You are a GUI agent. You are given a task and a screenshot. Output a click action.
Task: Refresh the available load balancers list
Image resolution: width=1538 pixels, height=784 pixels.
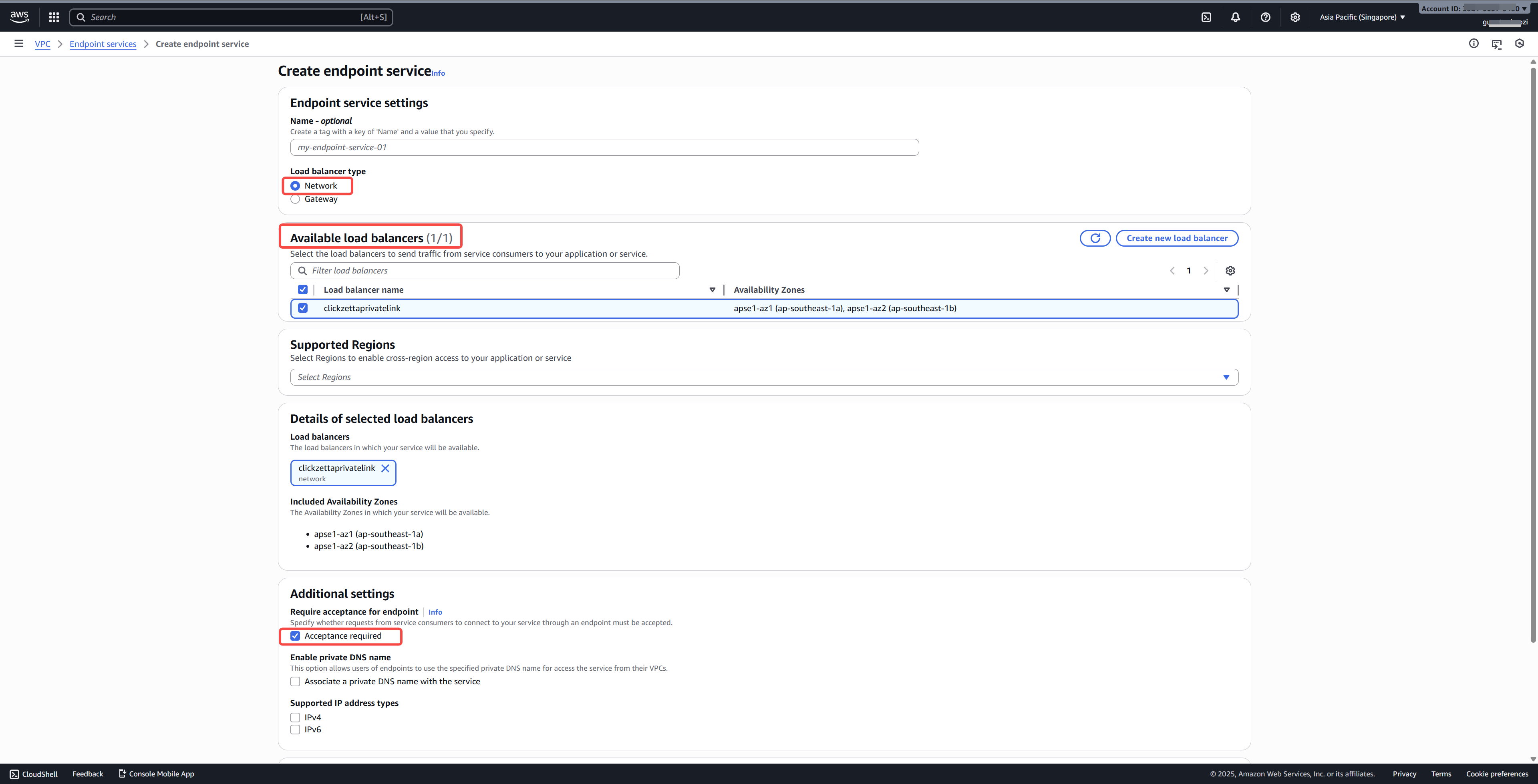[x=1095, y=238]
